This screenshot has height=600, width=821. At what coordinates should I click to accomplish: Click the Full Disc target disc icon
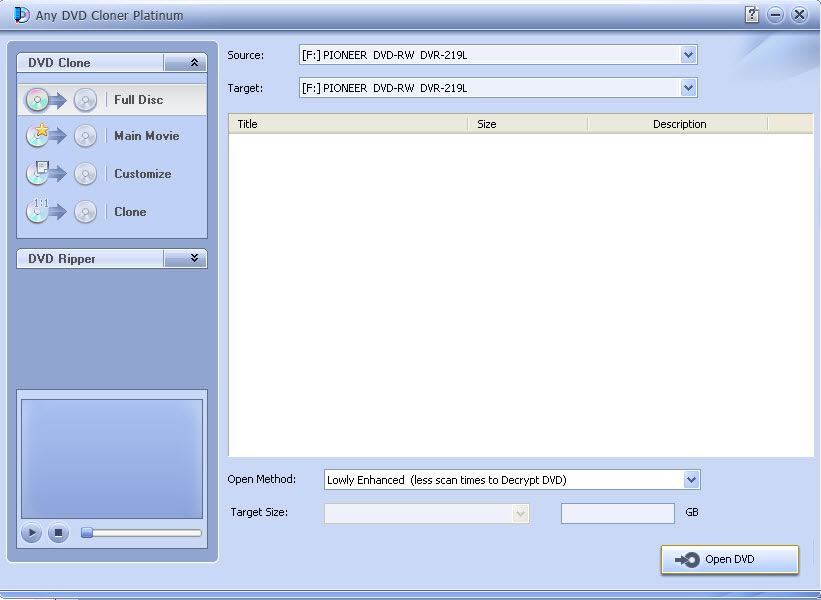click(x=85, y=100)
